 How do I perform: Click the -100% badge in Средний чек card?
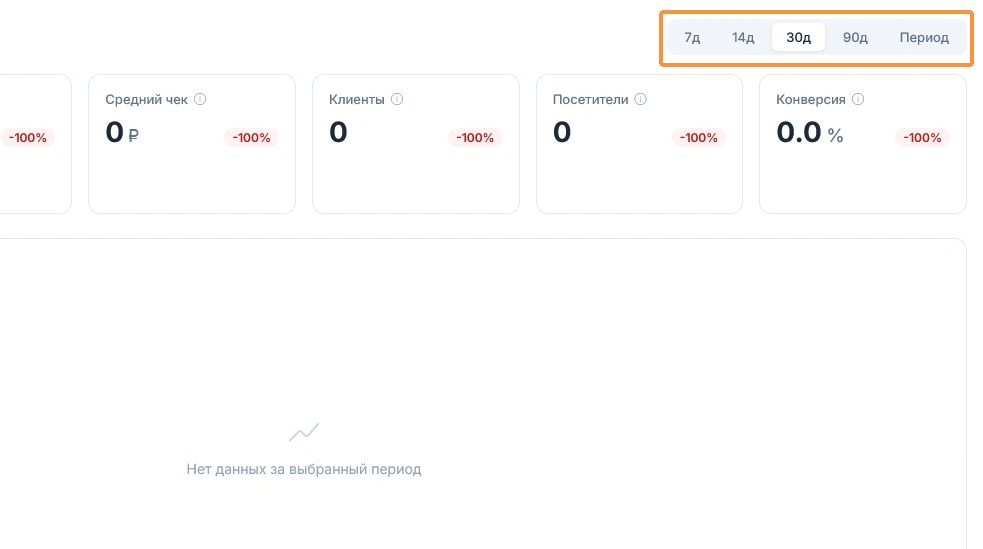(x=251, y=138)
